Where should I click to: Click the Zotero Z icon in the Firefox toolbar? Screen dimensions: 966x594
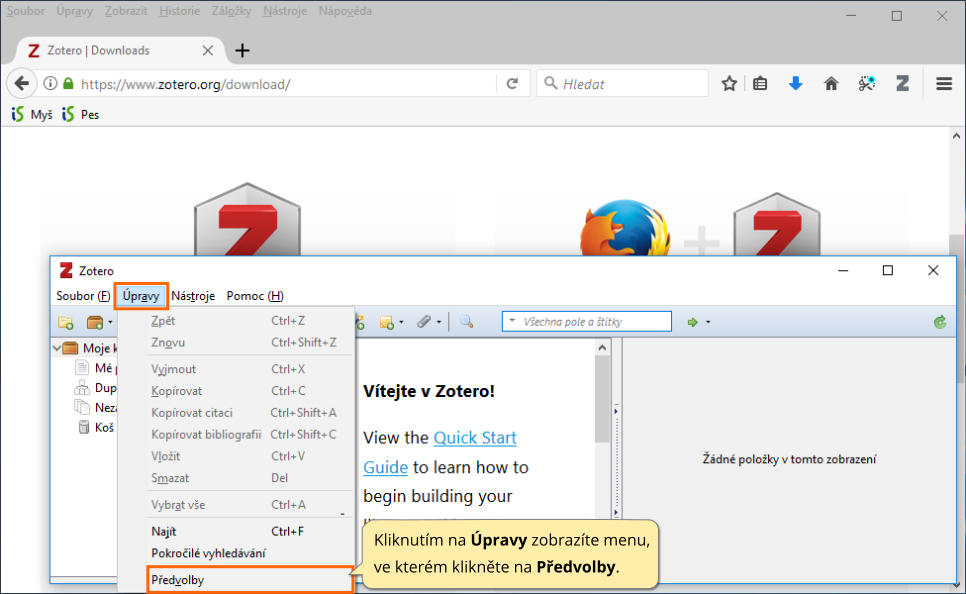[x=903, y=84]
